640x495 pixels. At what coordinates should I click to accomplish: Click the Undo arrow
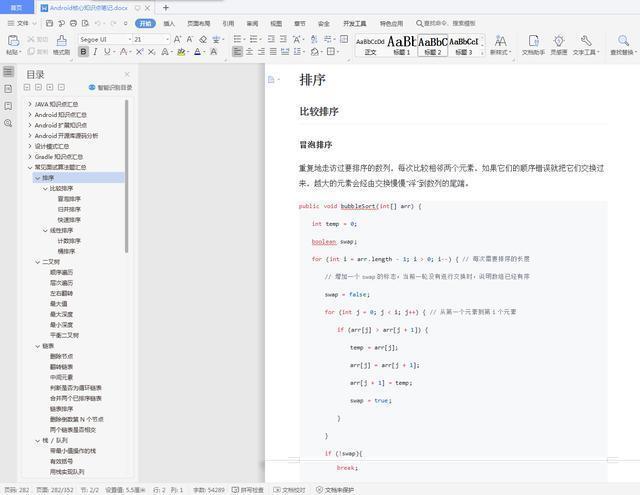98,23
